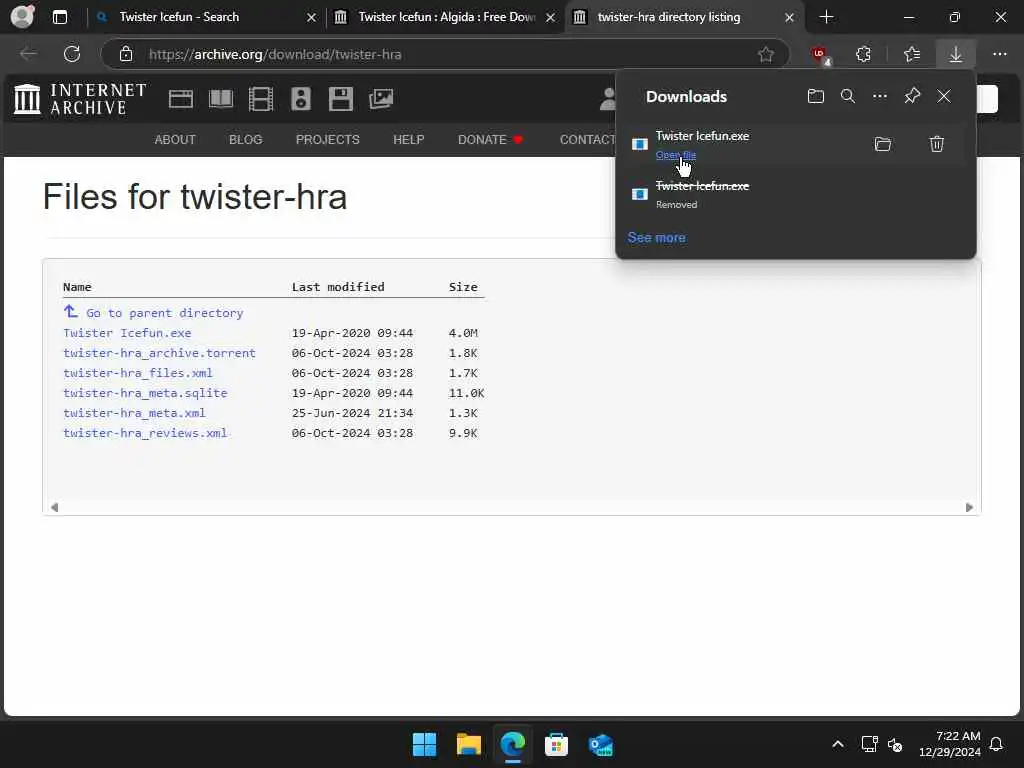1024x768 pixels.
Task: Open Internet Archive software floppy icon
Action: pyautogui.click(x=341, y=99)
